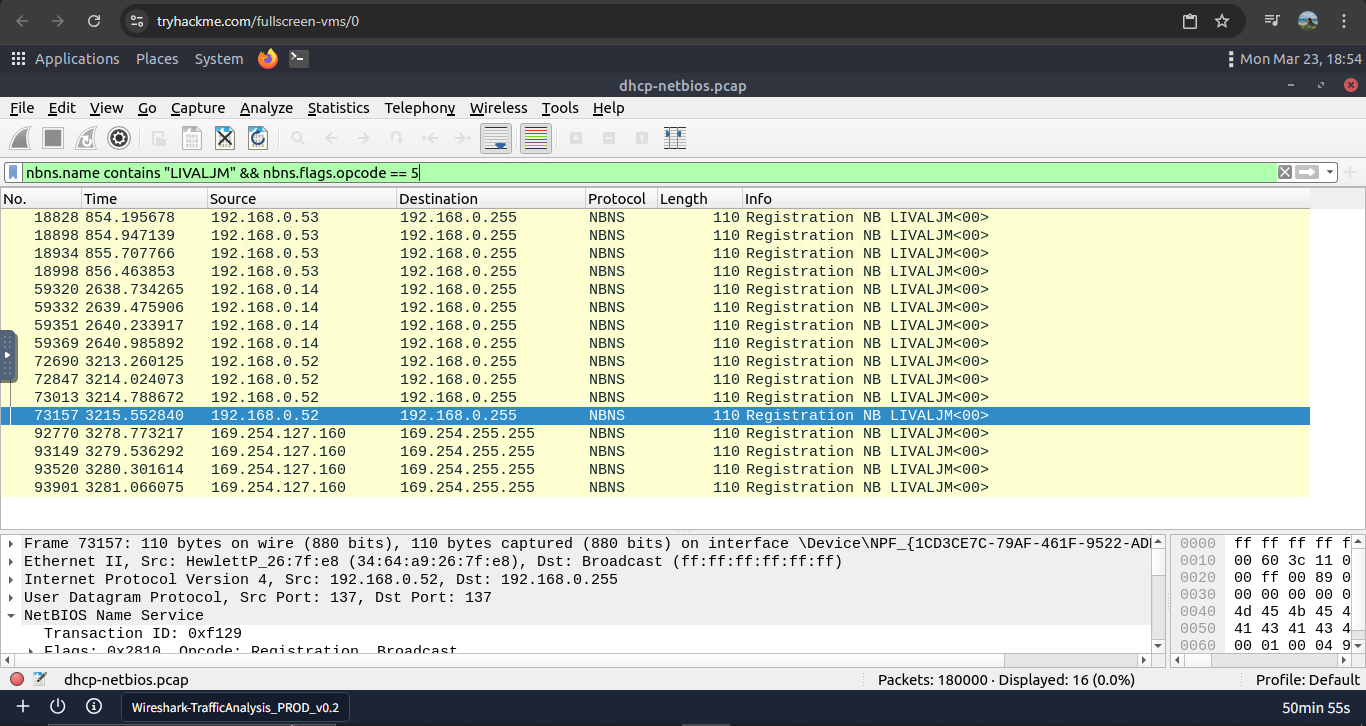
Task: Open the Telephony menu
Action: click(420, 108)
